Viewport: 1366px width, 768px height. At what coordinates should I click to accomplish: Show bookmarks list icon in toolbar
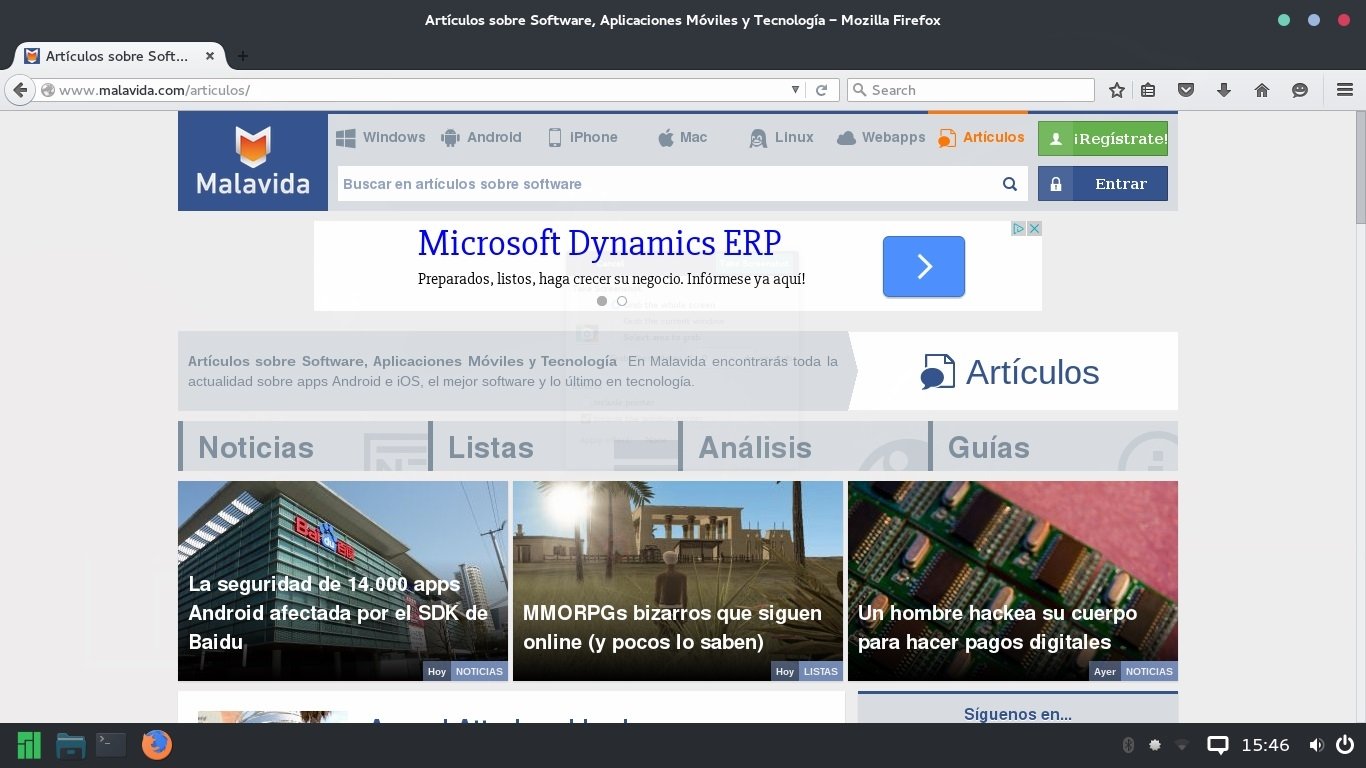pos(1148,90)
